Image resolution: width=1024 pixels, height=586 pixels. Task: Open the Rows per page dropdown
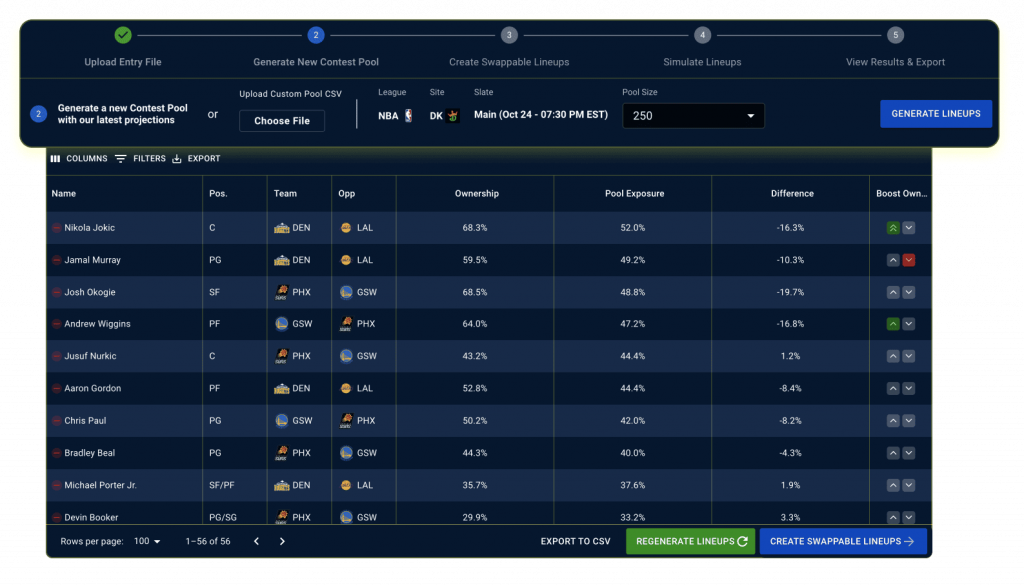pos(146,540)
